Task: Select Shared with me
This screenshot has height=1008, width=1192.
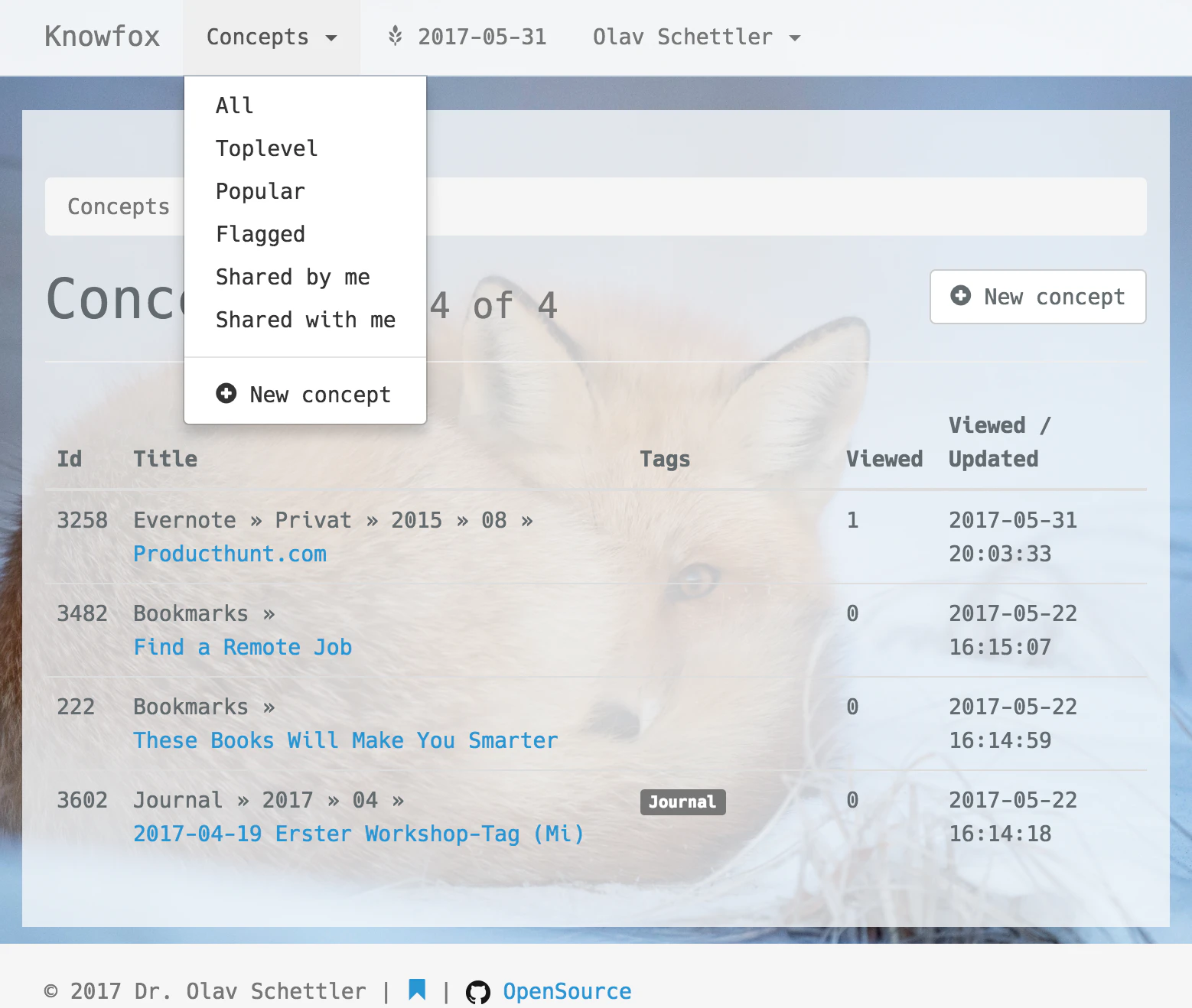Action: point(305,320)
